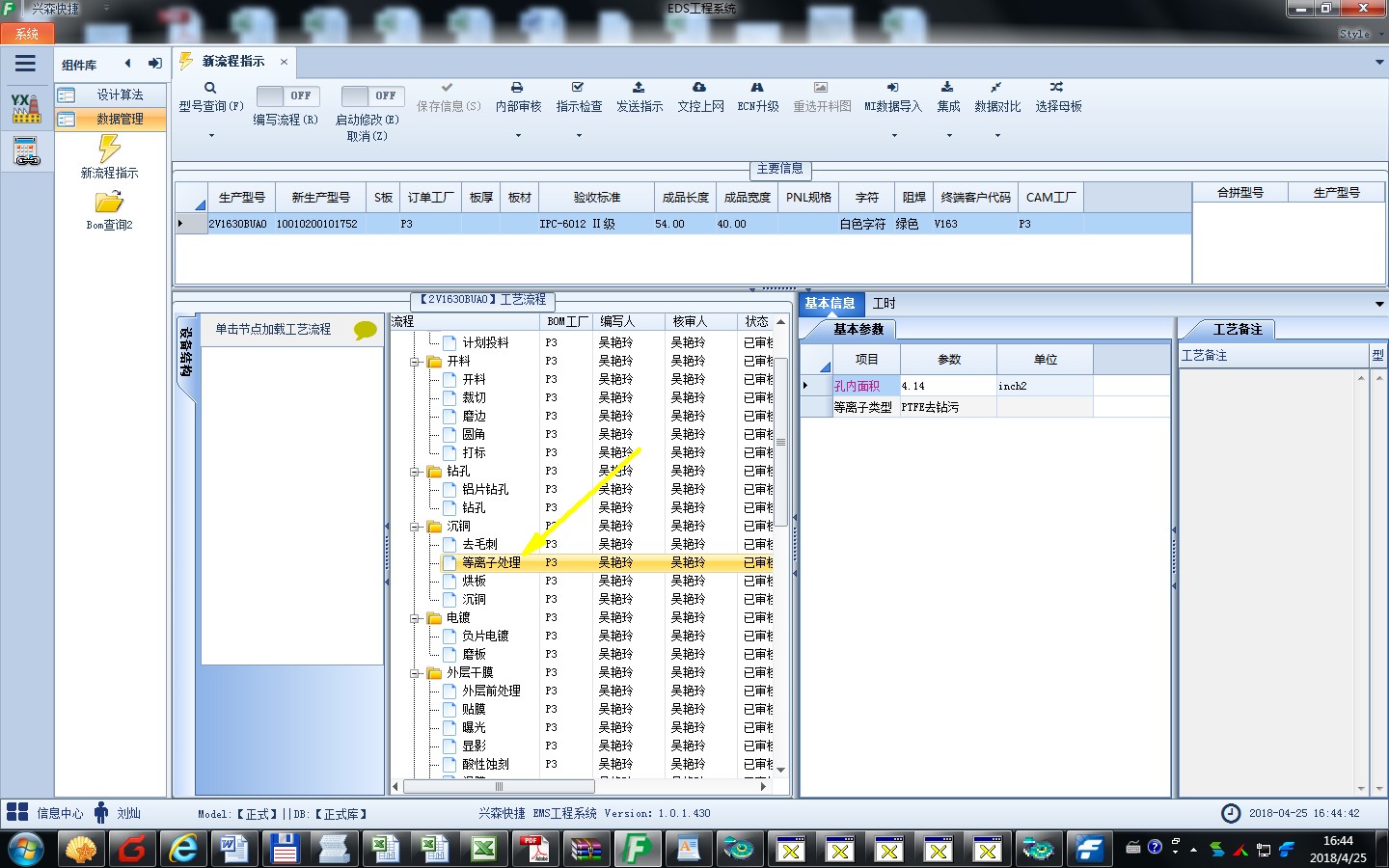Open the 系统 menu tab
Image resolution: width=1389 pixels, height=868 pixels.
(27, 34)
